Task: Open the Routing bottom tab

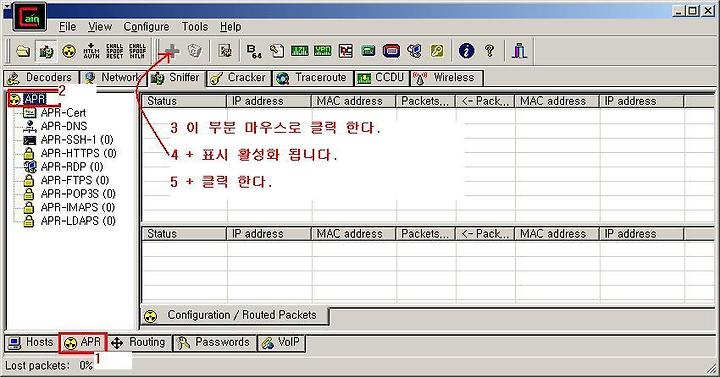Action: [x=140, y=343]
